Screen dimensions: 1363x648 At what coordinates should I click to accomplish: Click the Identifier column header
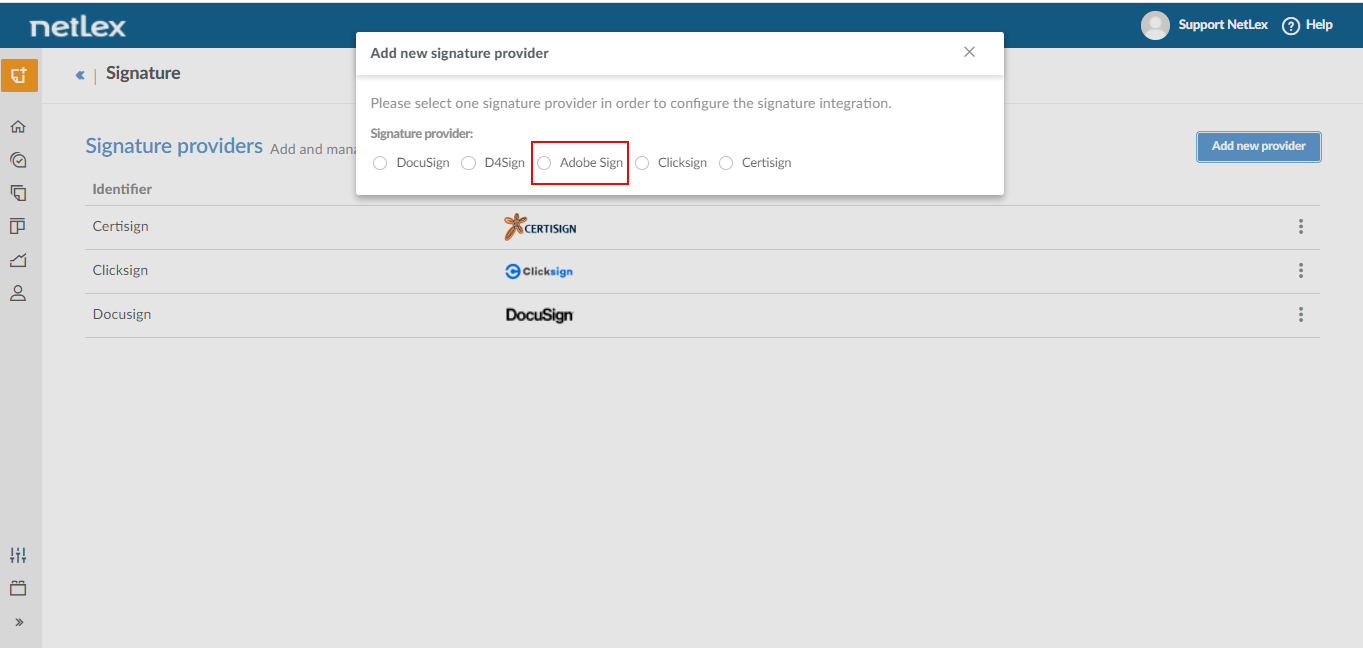click(122, 189)
